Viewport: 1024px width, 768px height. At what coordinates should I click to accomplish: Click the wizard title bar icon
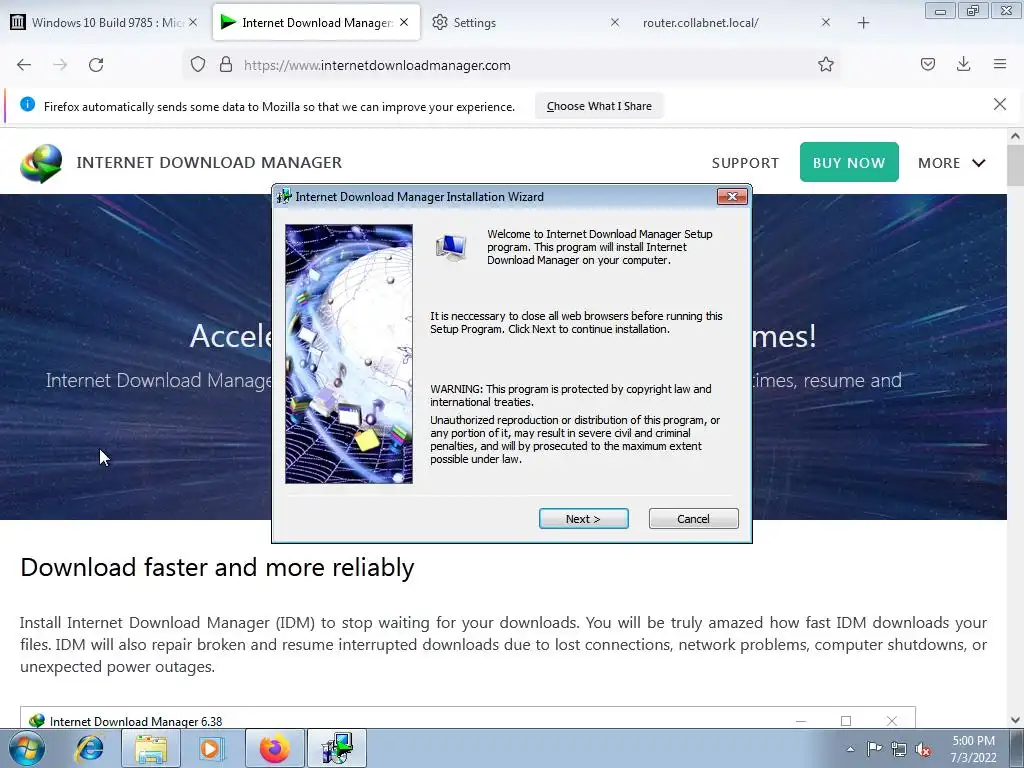pos(284,197)
